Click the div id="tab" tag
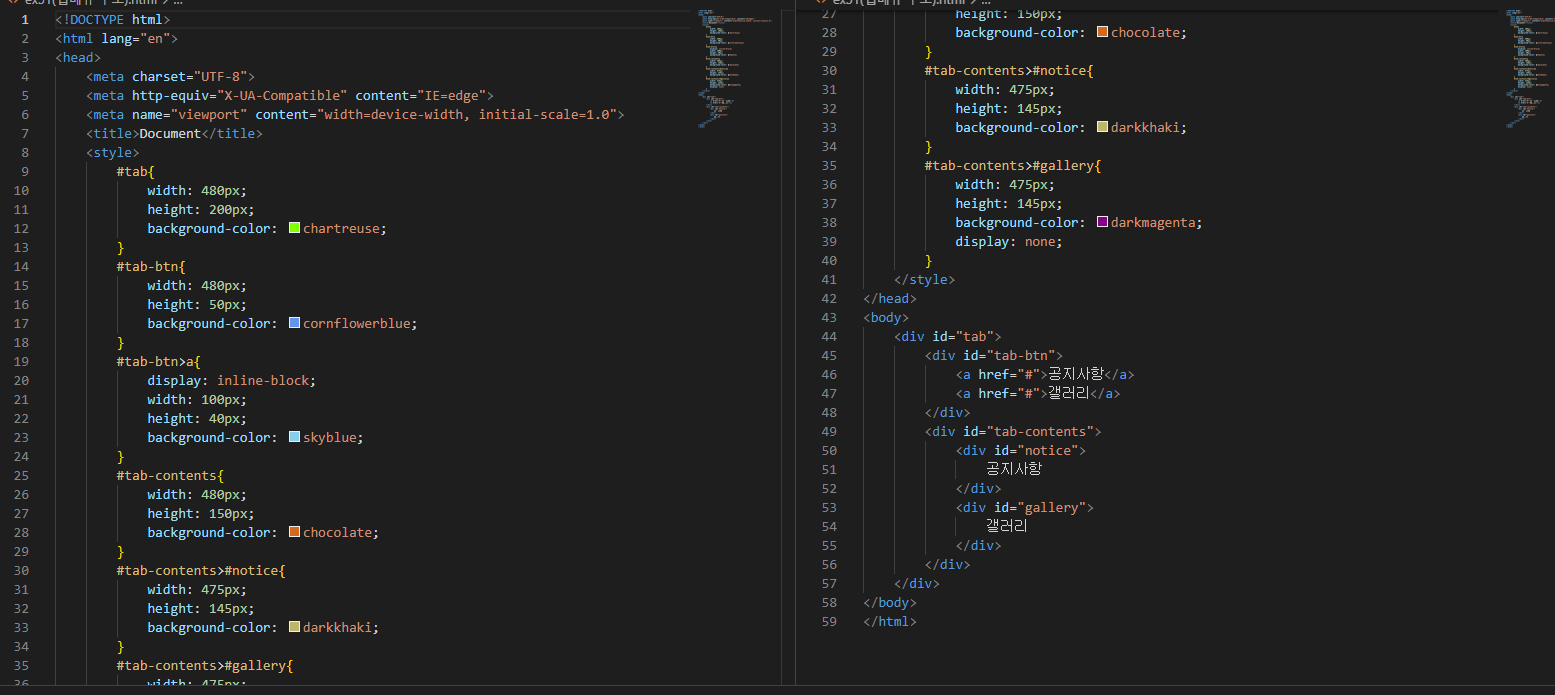 (x=948, y=336)
